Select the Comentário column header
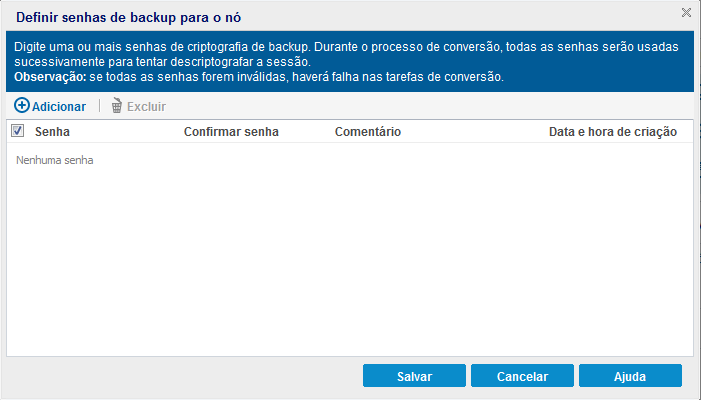The width and height of the screenshot is (701, 401). point(368,131)
